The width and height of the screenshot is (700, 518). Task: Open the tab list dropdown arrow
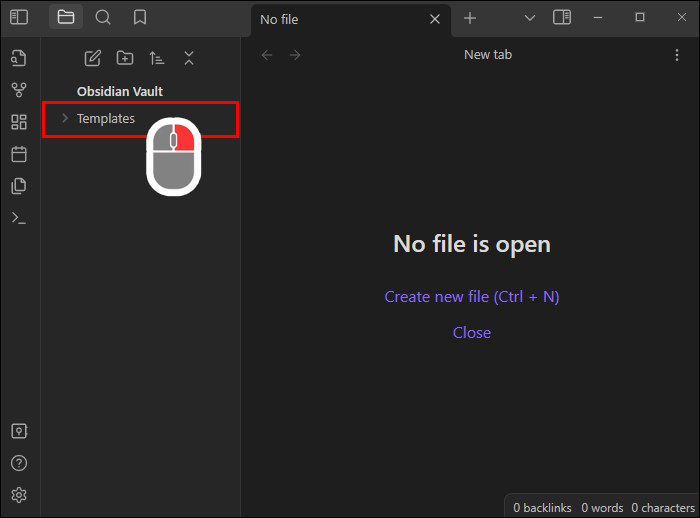coord(529,18)
